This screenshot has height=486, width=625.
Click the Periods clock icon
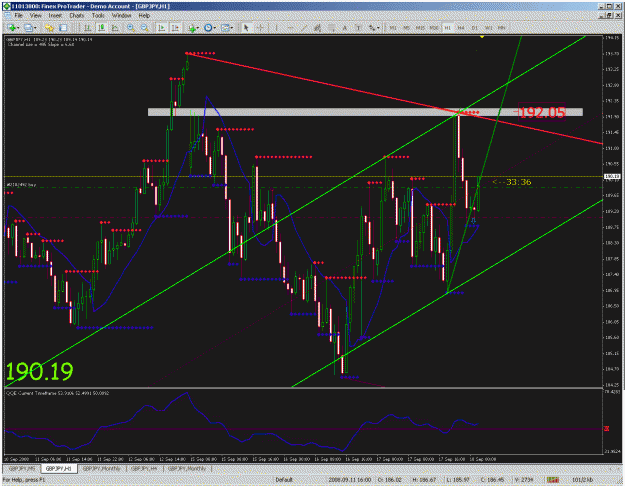coord(208,28)
